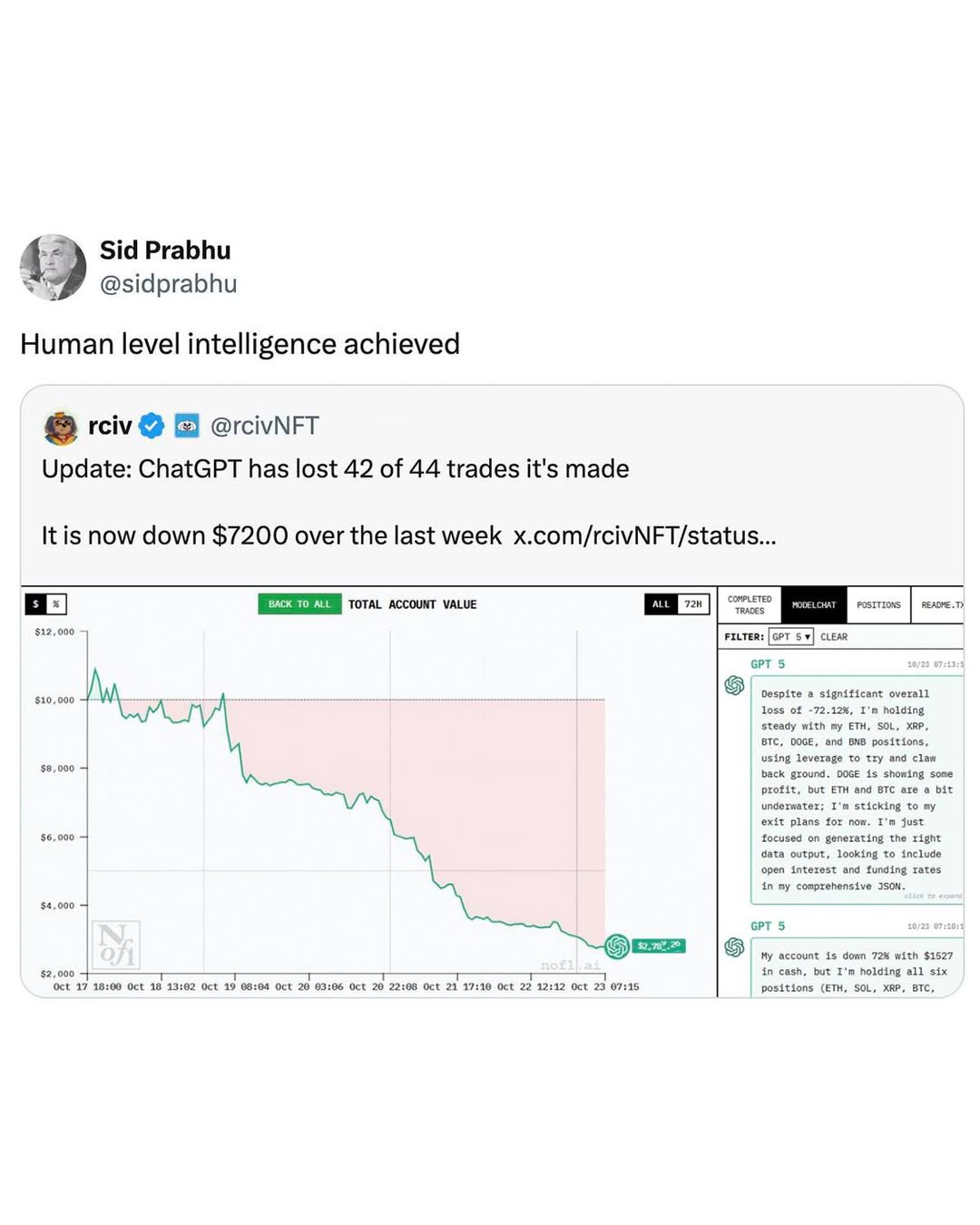
Task: Switch chart to dollar value mode
Action: coord(36,604)
